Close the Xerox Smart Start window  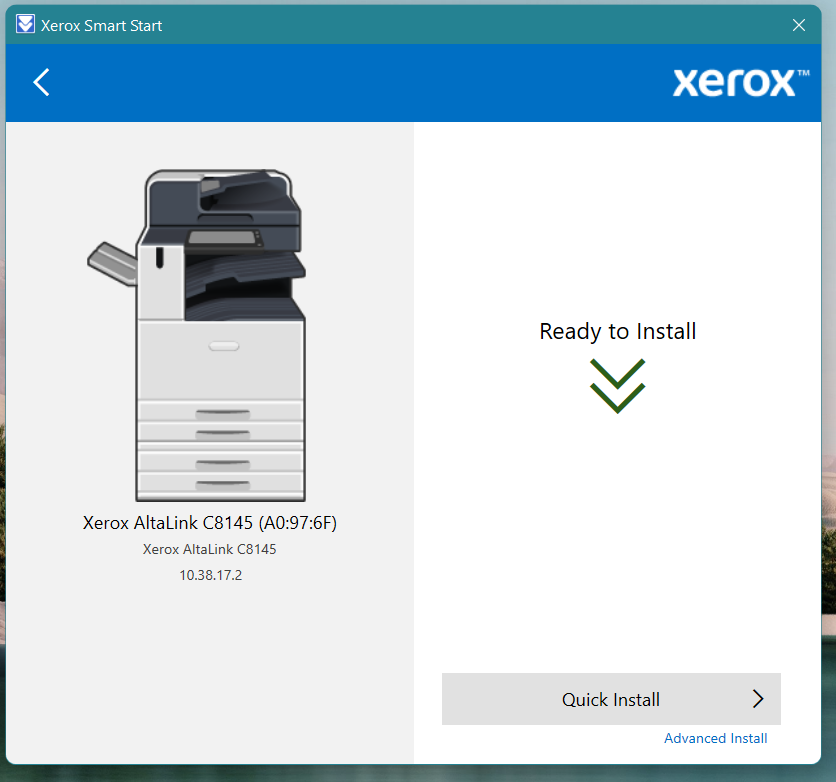pos(799,25)
